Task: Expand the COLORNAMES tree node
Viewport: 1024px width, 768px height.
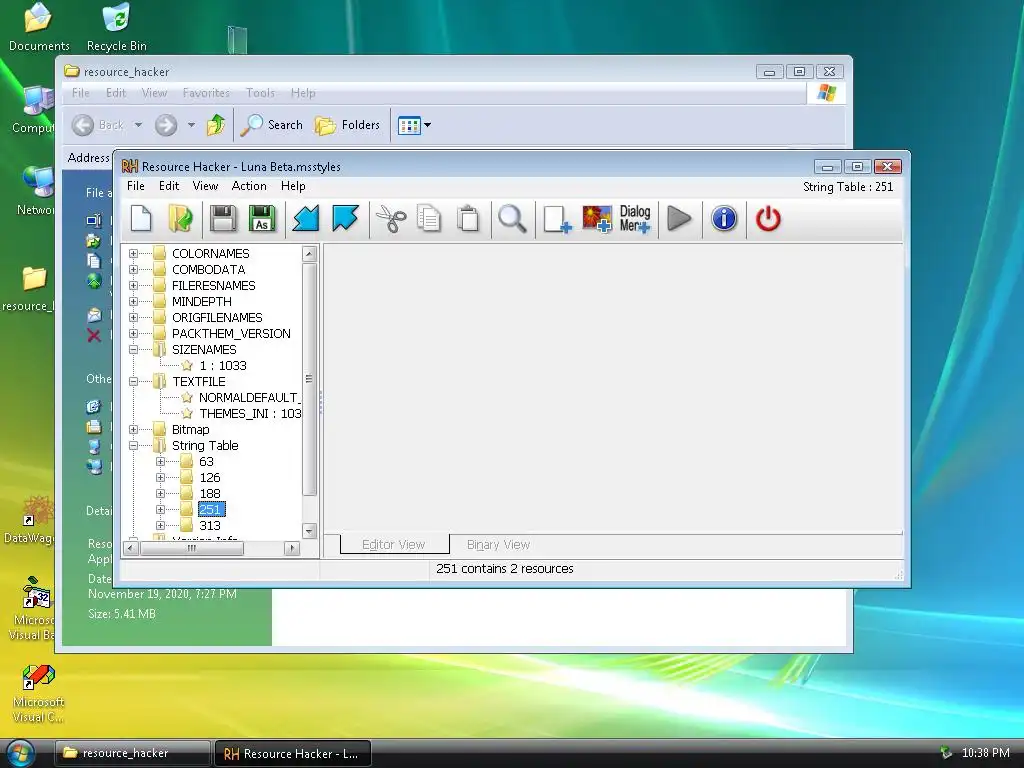Action: click(x=133, y=253)
